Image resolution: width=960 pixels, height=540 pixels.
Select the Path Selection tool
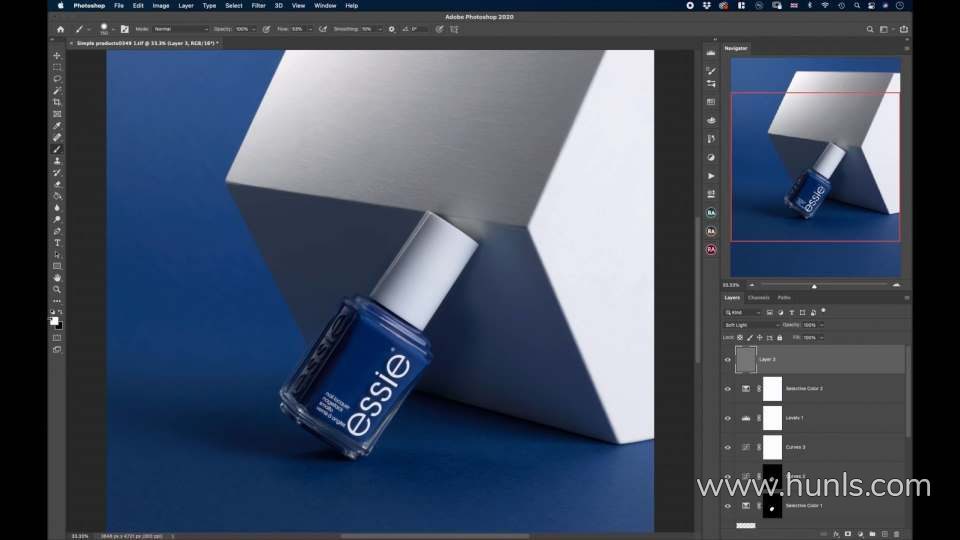pos(57,254)
